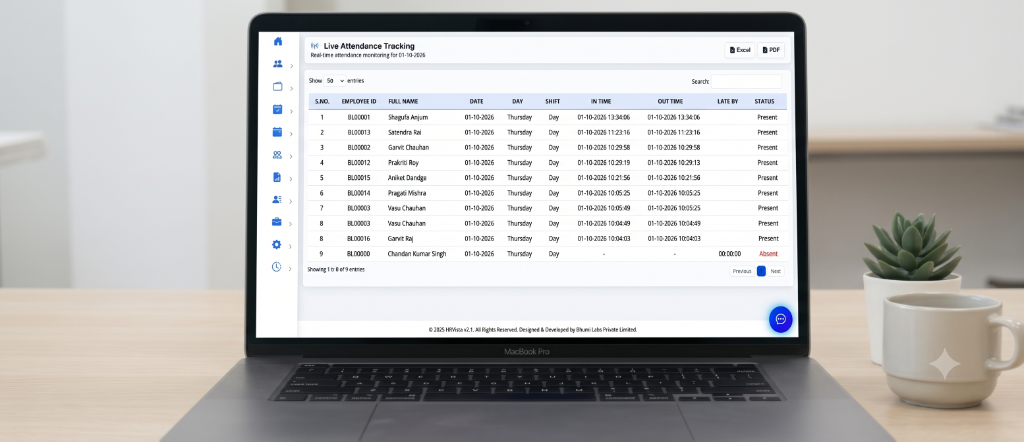Select the clock history icon in sidebar

coord(276,266)
